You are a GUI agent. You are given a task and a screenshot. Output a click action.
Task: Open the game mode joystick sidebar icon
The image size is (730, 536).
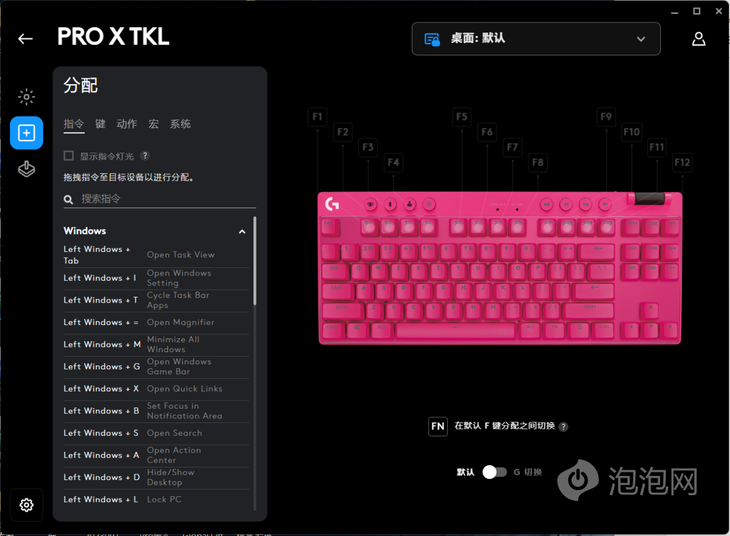click(27, 169)
